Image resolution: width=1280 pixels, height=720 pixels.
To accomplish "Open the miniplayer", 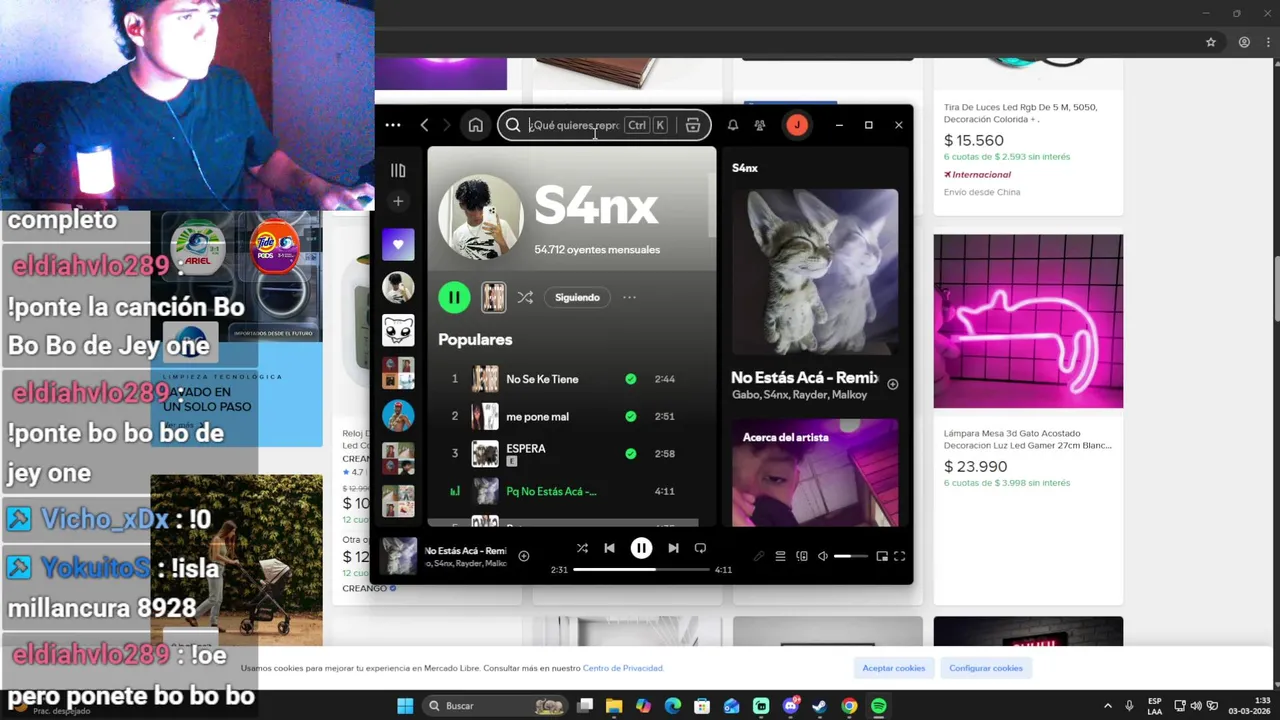I will point(882,556).
